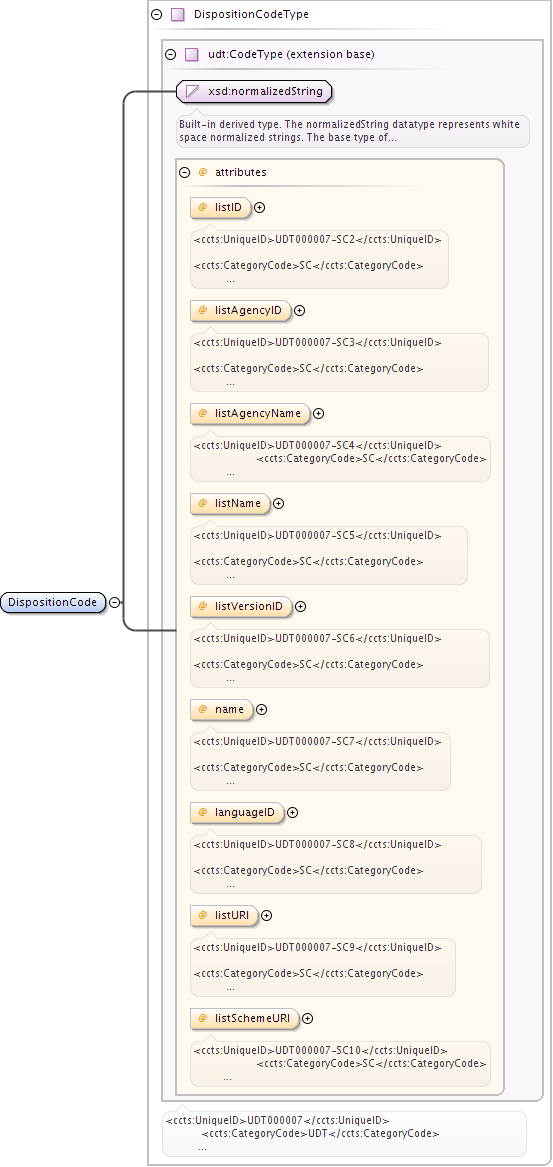Expand the name attribute
The width and height of the screenshot is (553, 1167).
261,710
